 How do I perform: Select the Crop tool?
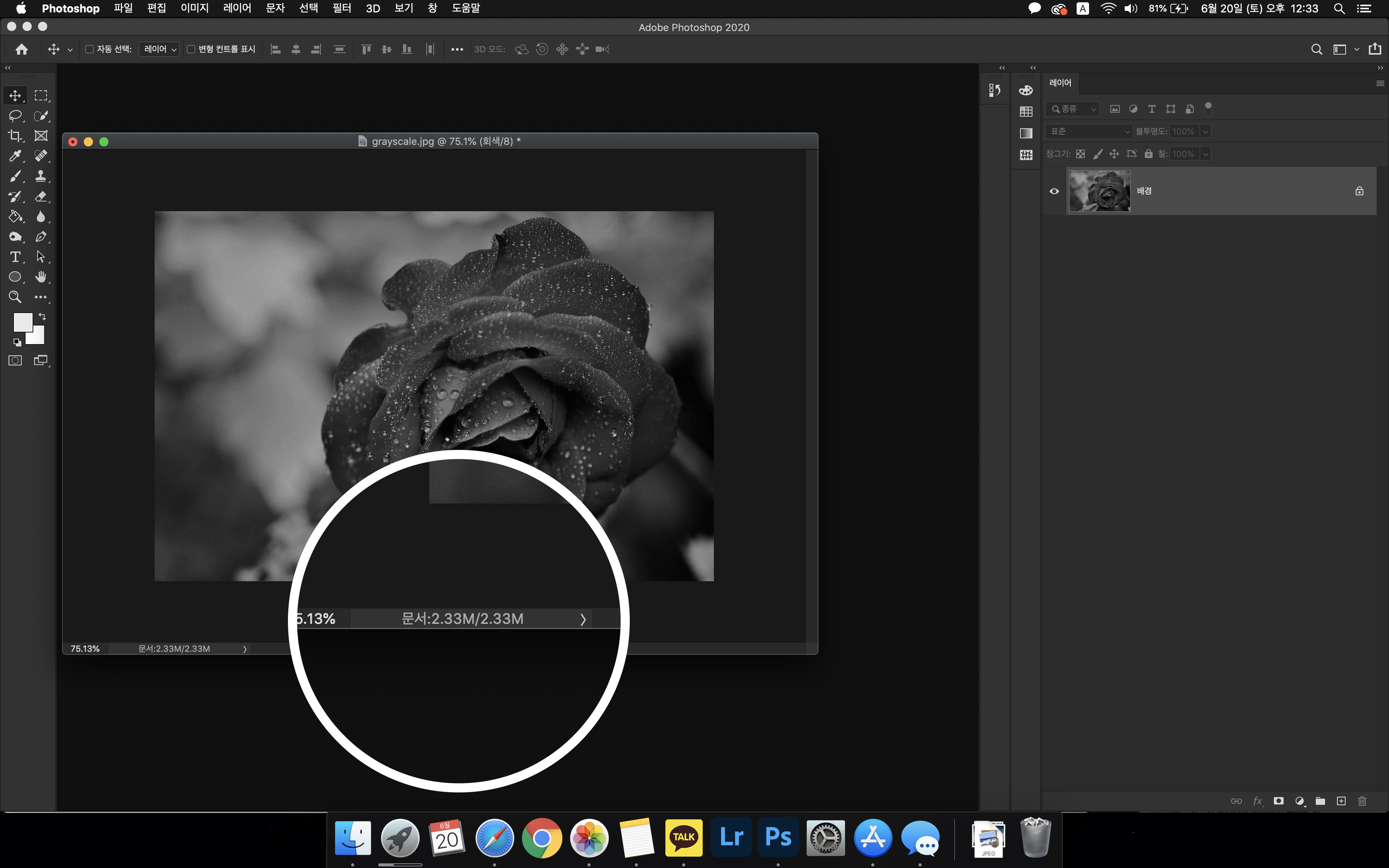coord(15,136)
